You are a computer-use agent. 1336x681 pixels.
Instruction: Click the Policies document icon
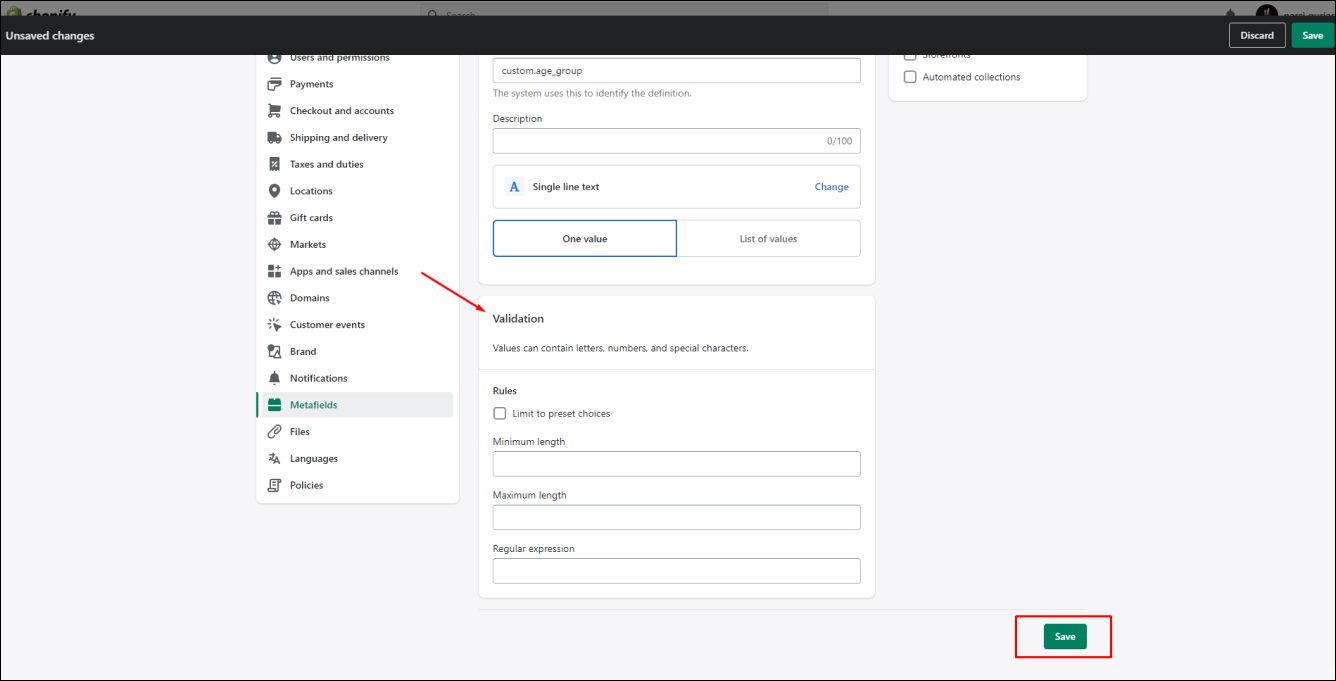coord(274,485)
